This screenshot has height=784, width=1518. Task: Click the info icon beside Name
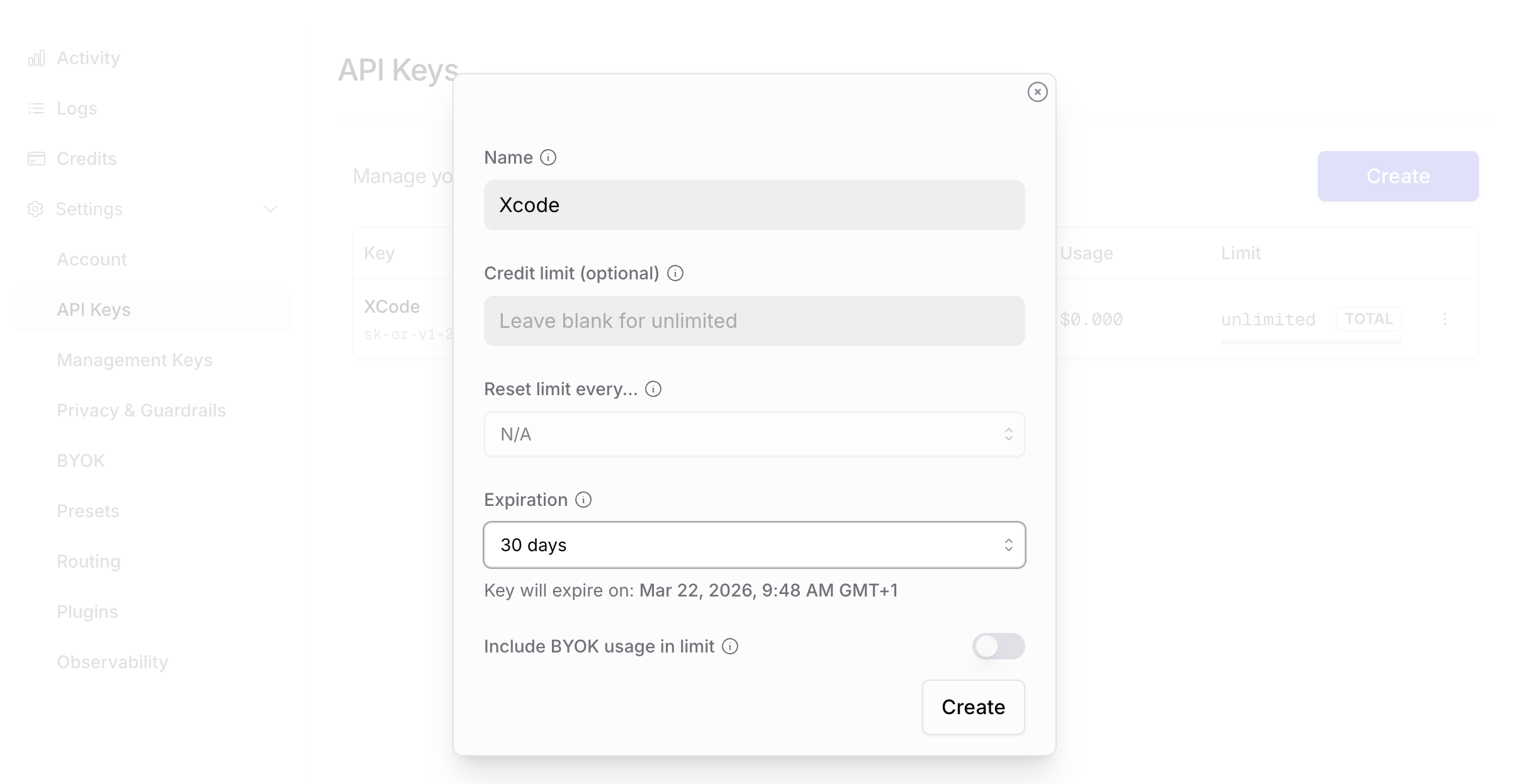pyautogui.click(x=548, y=157)
